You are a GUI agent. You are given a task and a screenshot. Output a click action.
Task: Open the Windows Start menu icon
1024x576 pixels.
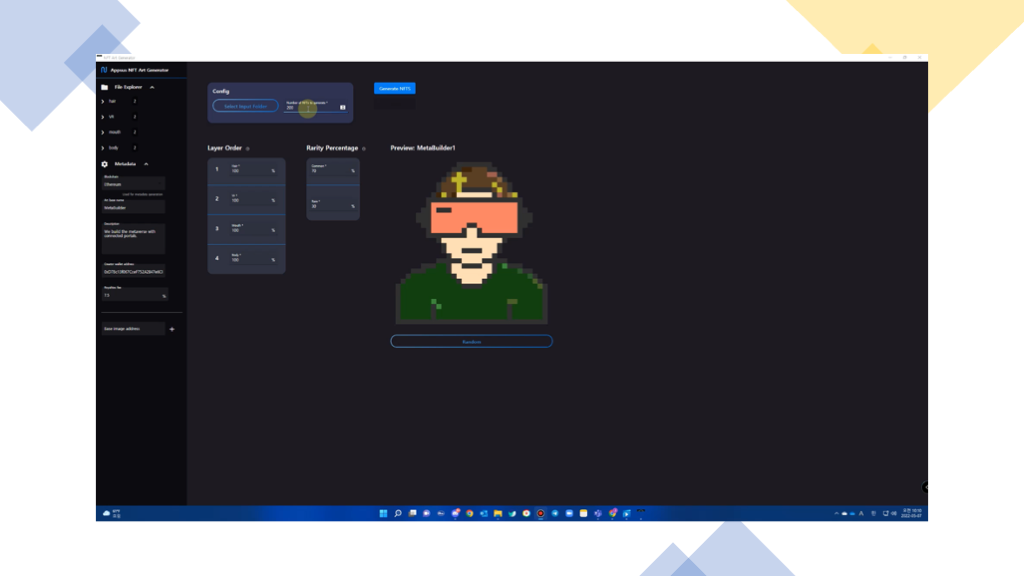click(x=383, y=513)
